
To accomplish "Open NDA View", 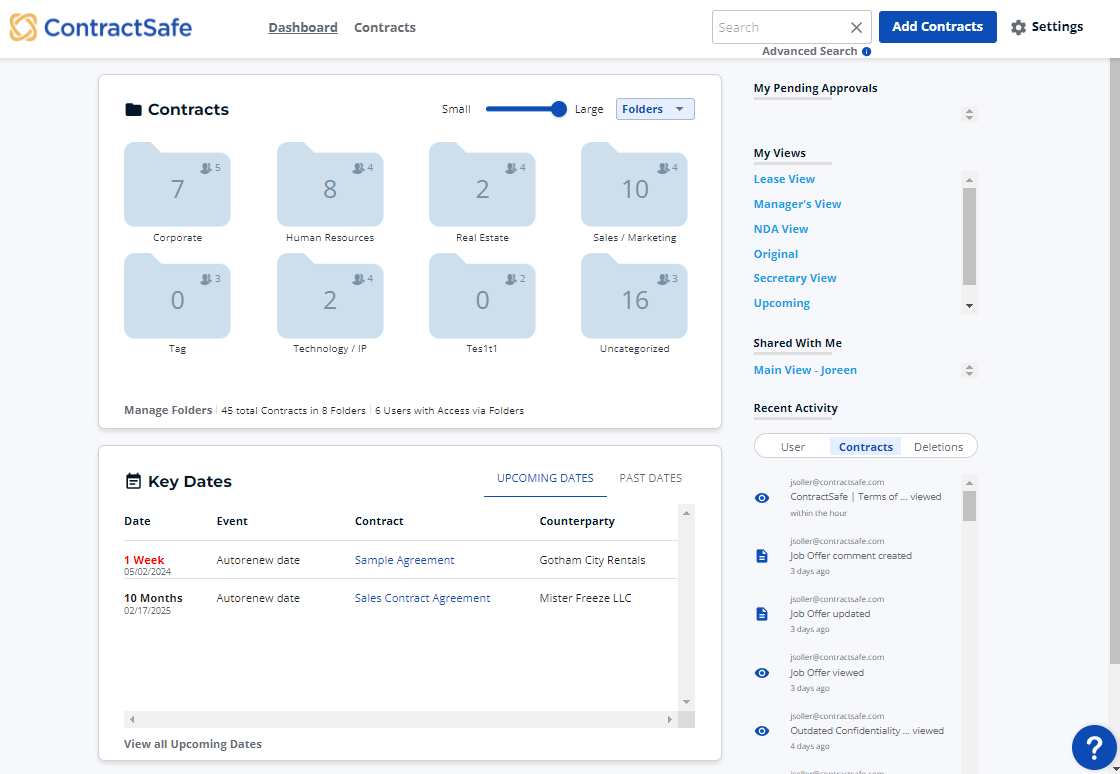I will 781,229.
